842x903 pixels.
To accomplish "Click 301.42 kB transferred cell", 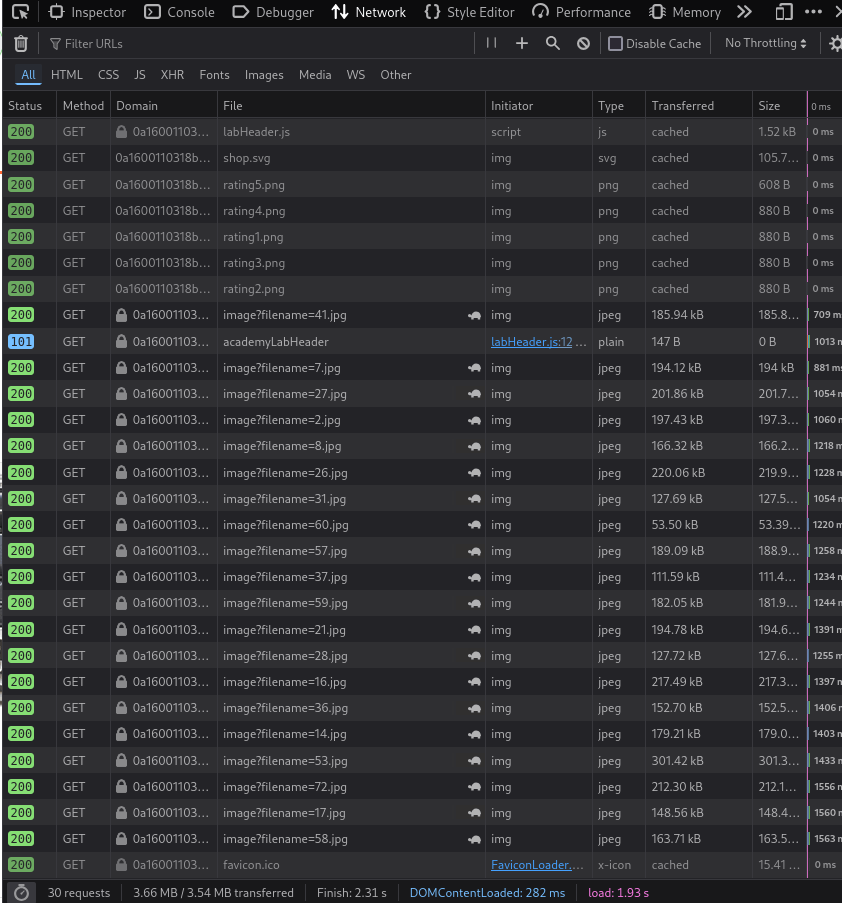I will click(x=699, y=761).
